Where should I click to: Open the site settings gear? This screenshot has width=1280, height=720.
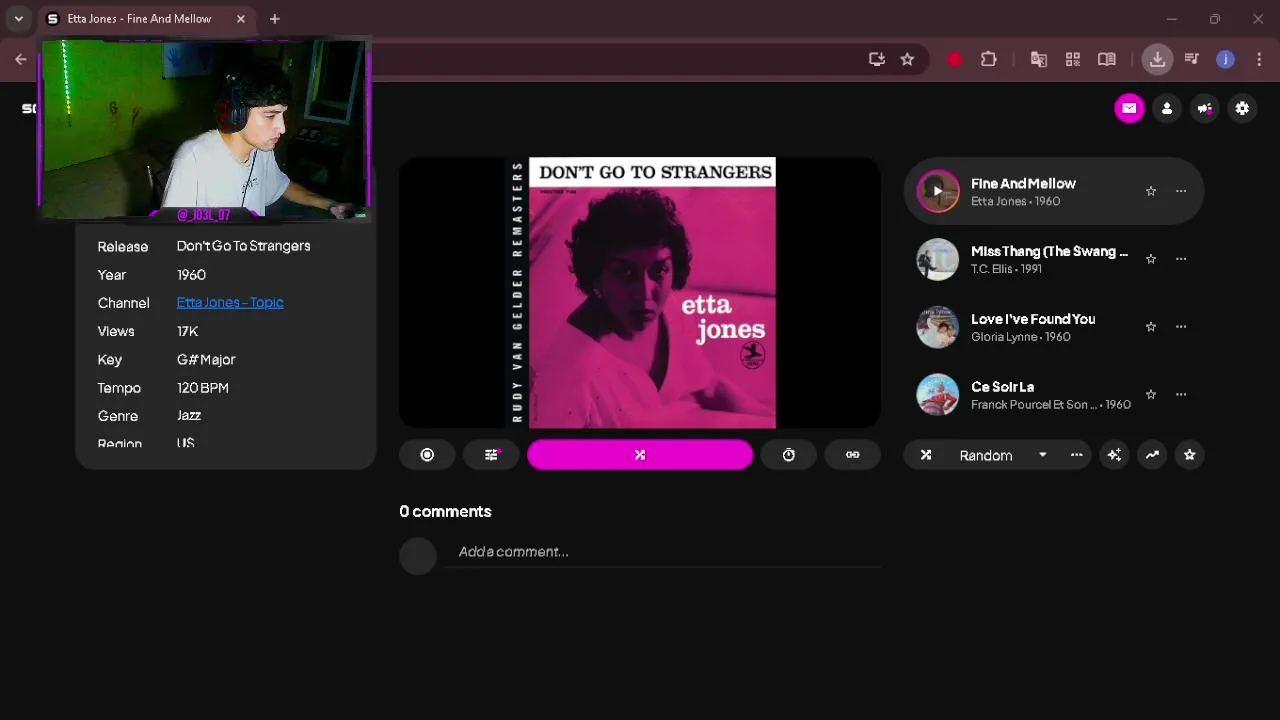pyautogui.click(x=1242, y=108)
